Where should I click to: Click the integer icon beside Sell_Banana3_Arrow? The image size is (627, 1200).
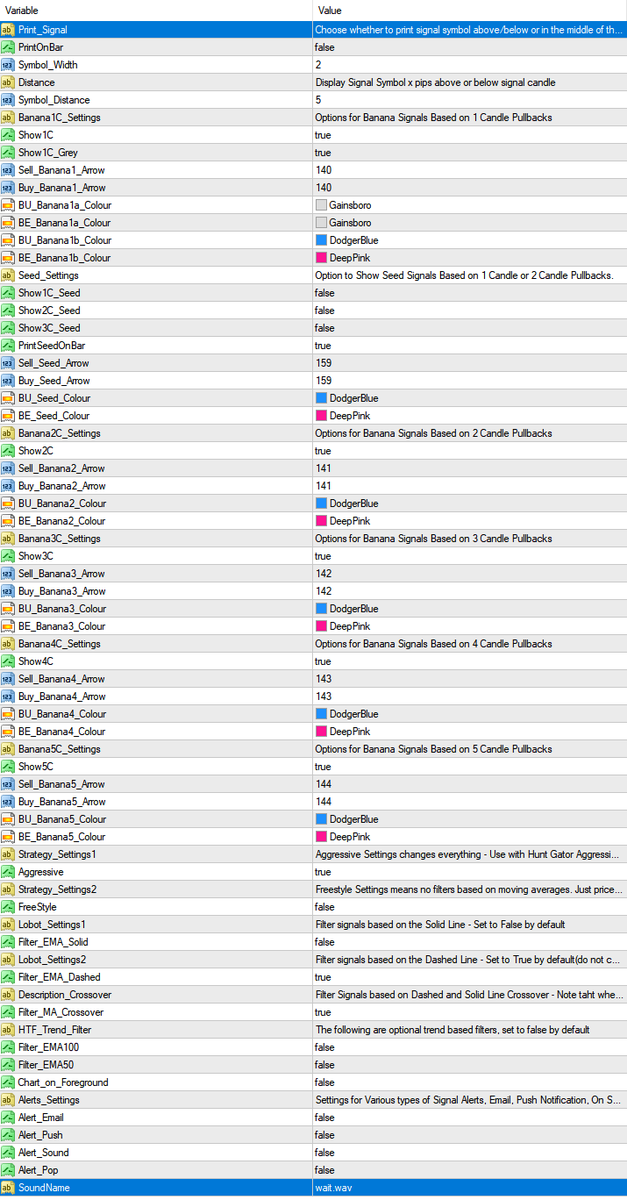pyautogui.click(x=8, y=574)
